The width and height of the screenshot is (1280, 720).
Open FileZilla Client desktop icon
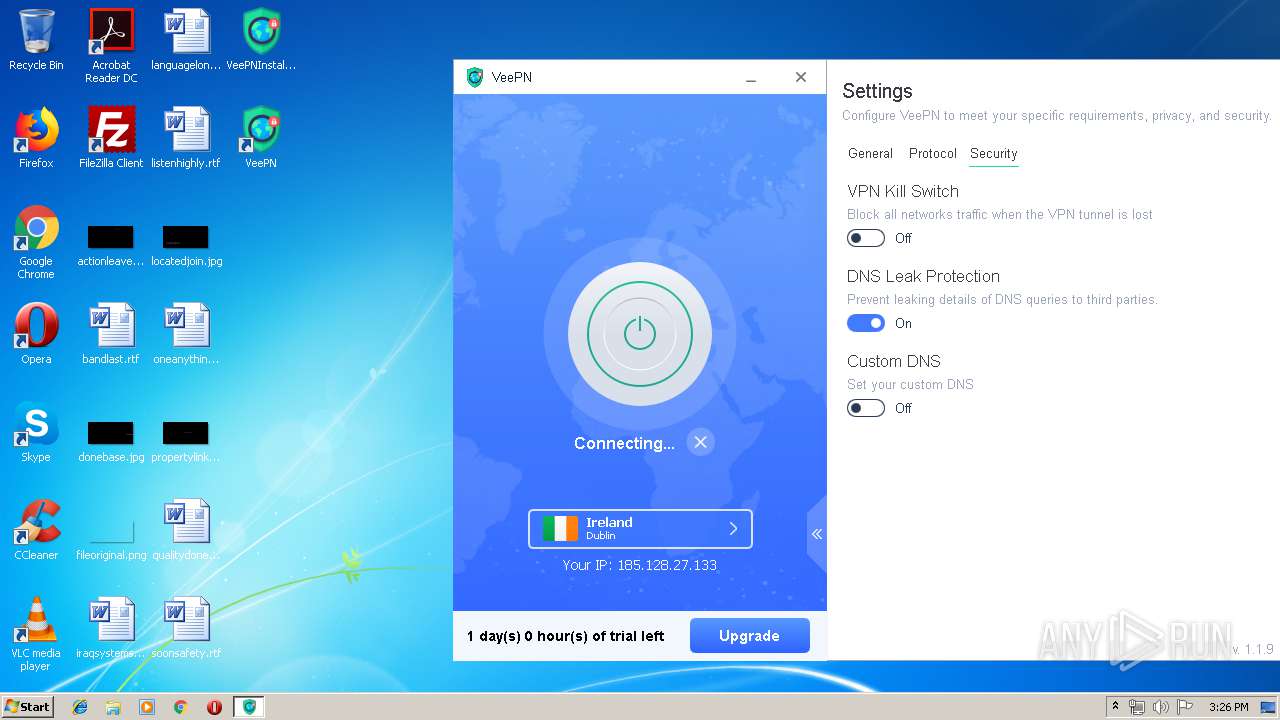(111, 138)
